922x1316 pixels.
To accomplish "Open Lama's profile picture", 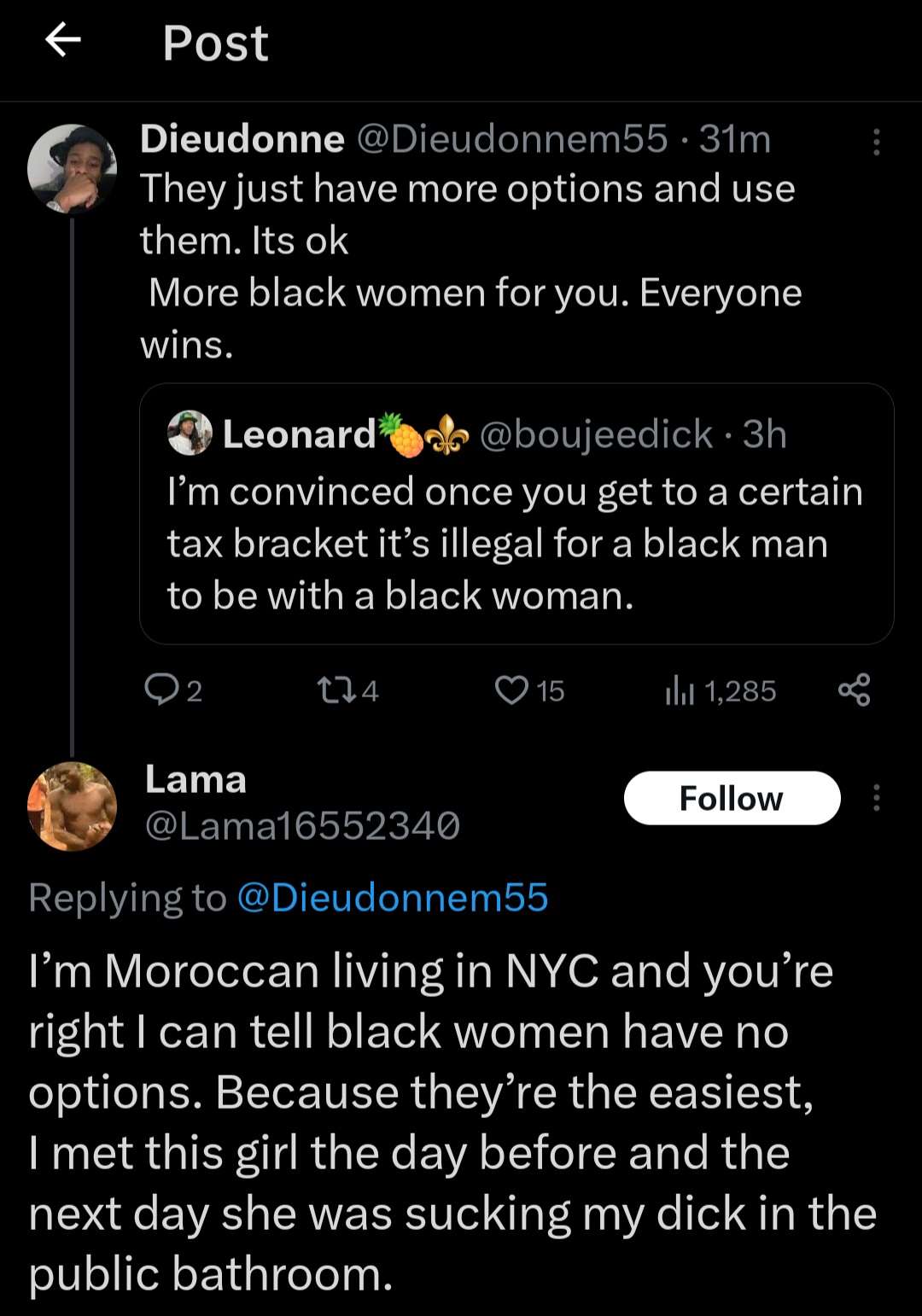I will (72, 806).
